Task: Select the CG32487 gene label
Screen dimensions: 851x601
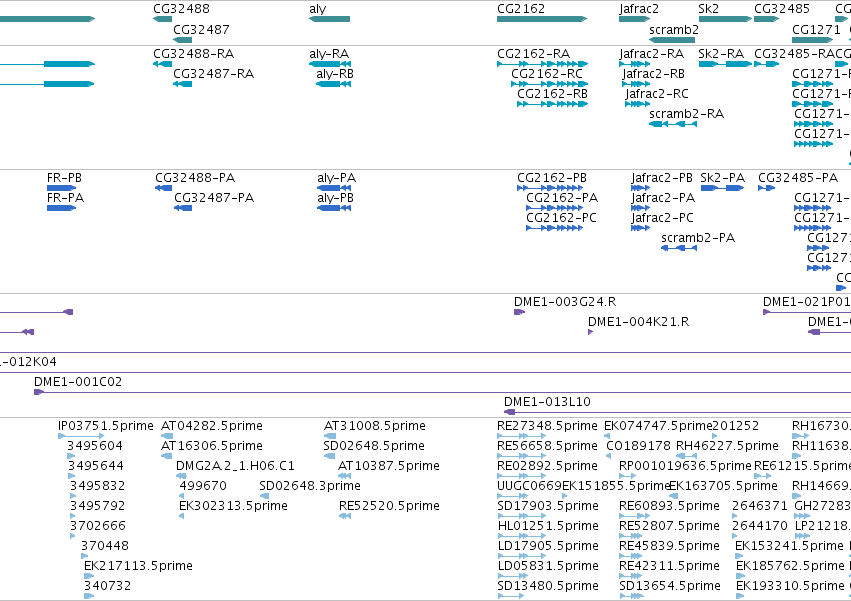Action: click(201, 29)
